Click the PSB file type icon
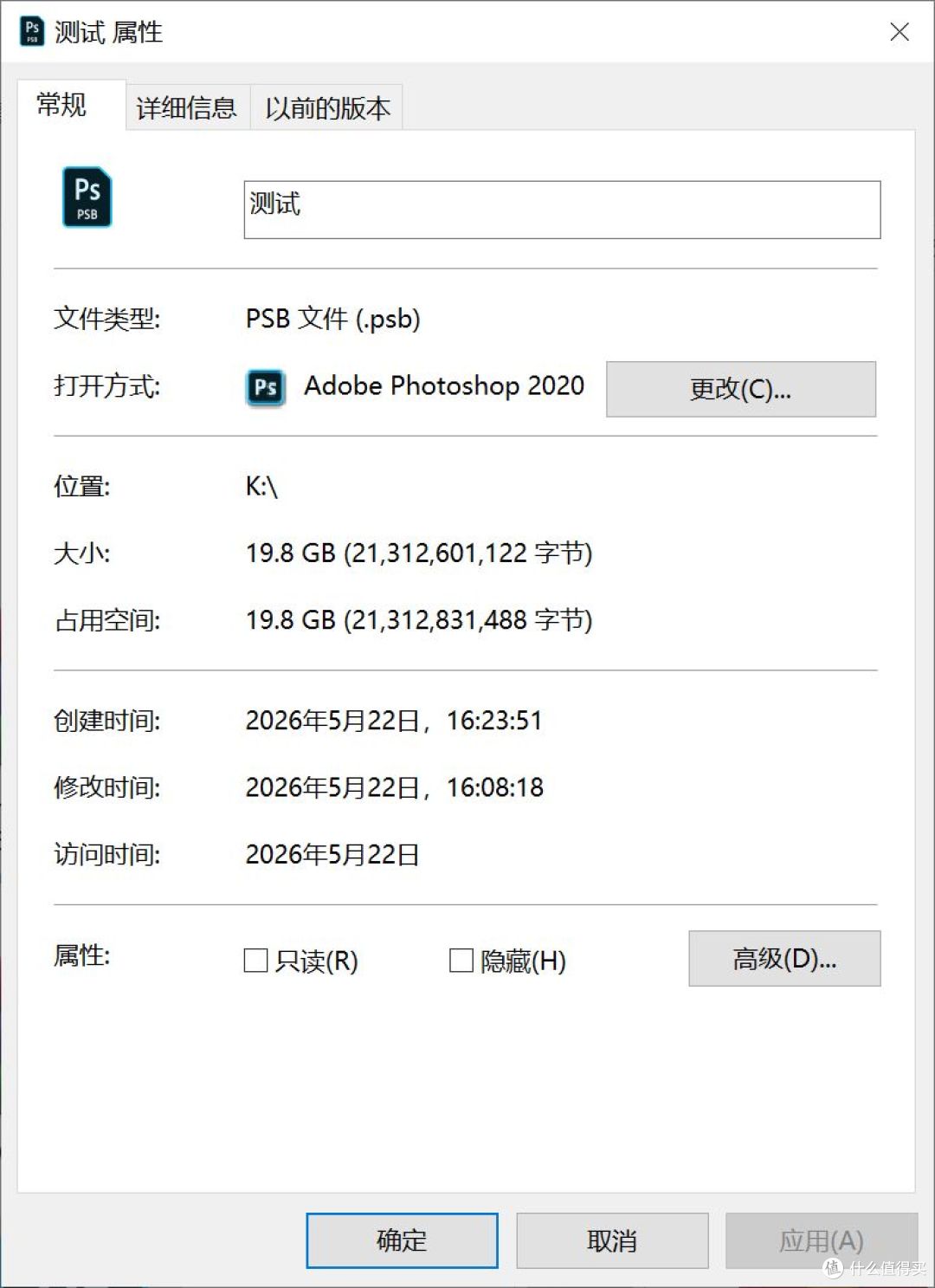Viewport: 935px width, 1288px height. coord(87,197)
